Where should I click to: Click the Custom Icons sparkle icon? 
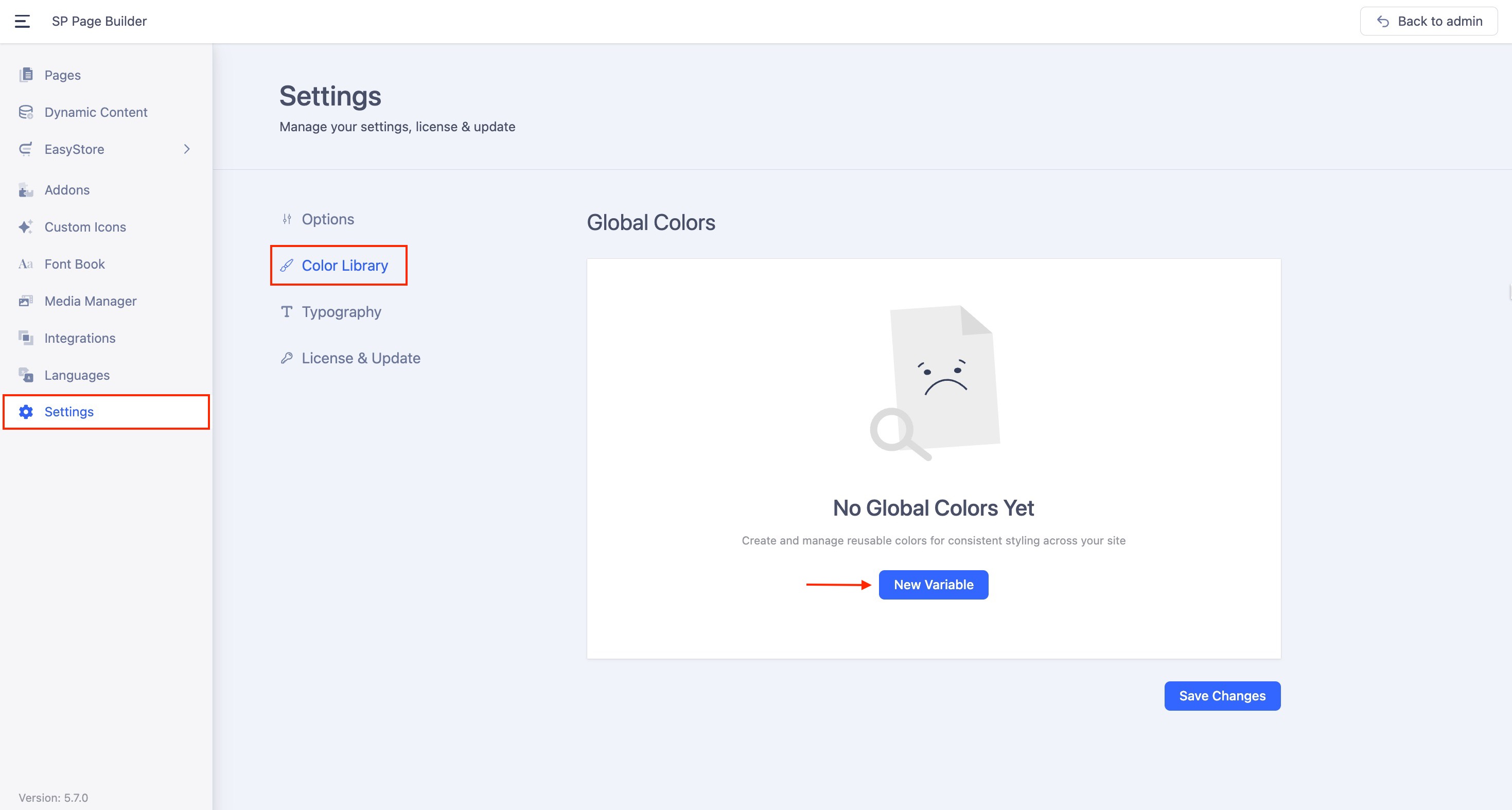[x=26, y=227]
